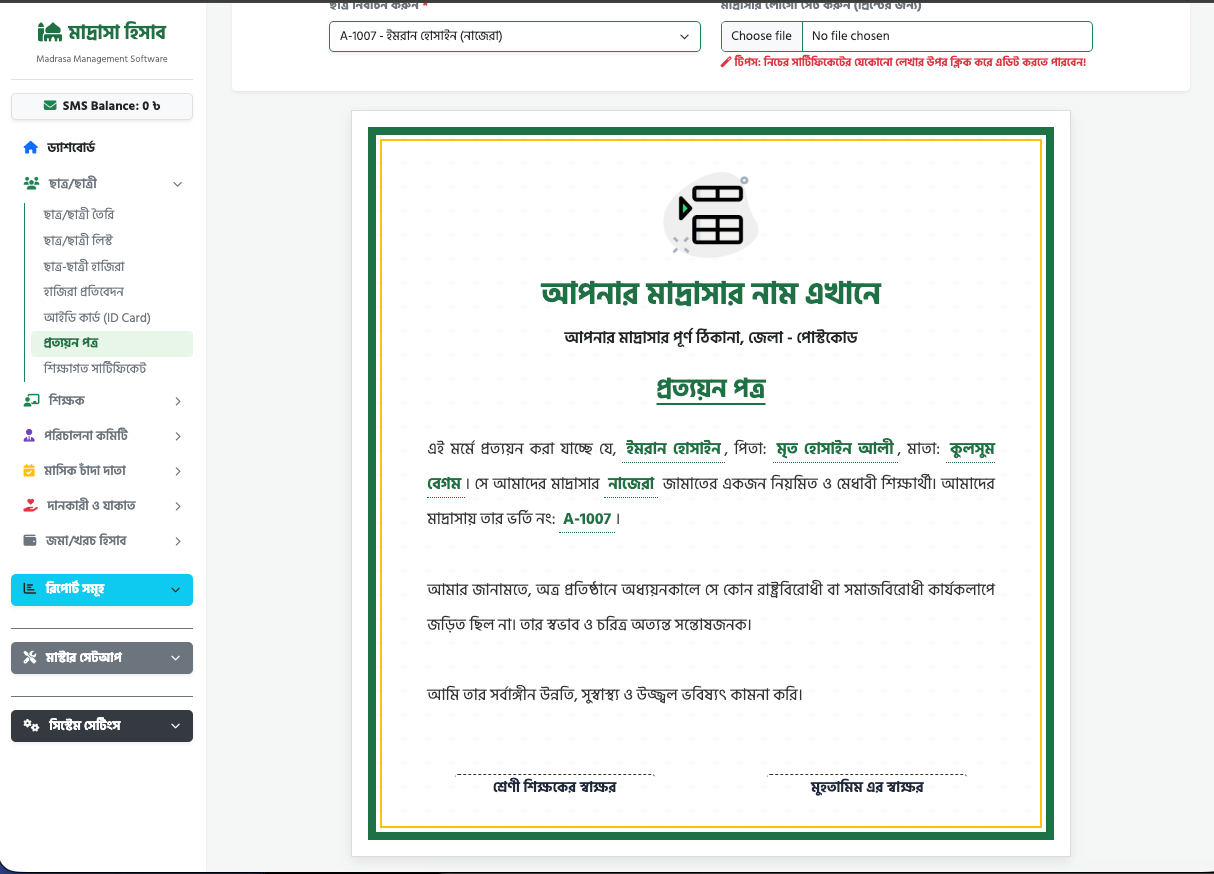Screen dimensions: 1214x874
Task: Expand the মাষ্টার সেটআপ dropdown arrow
Action: (175, 658)
